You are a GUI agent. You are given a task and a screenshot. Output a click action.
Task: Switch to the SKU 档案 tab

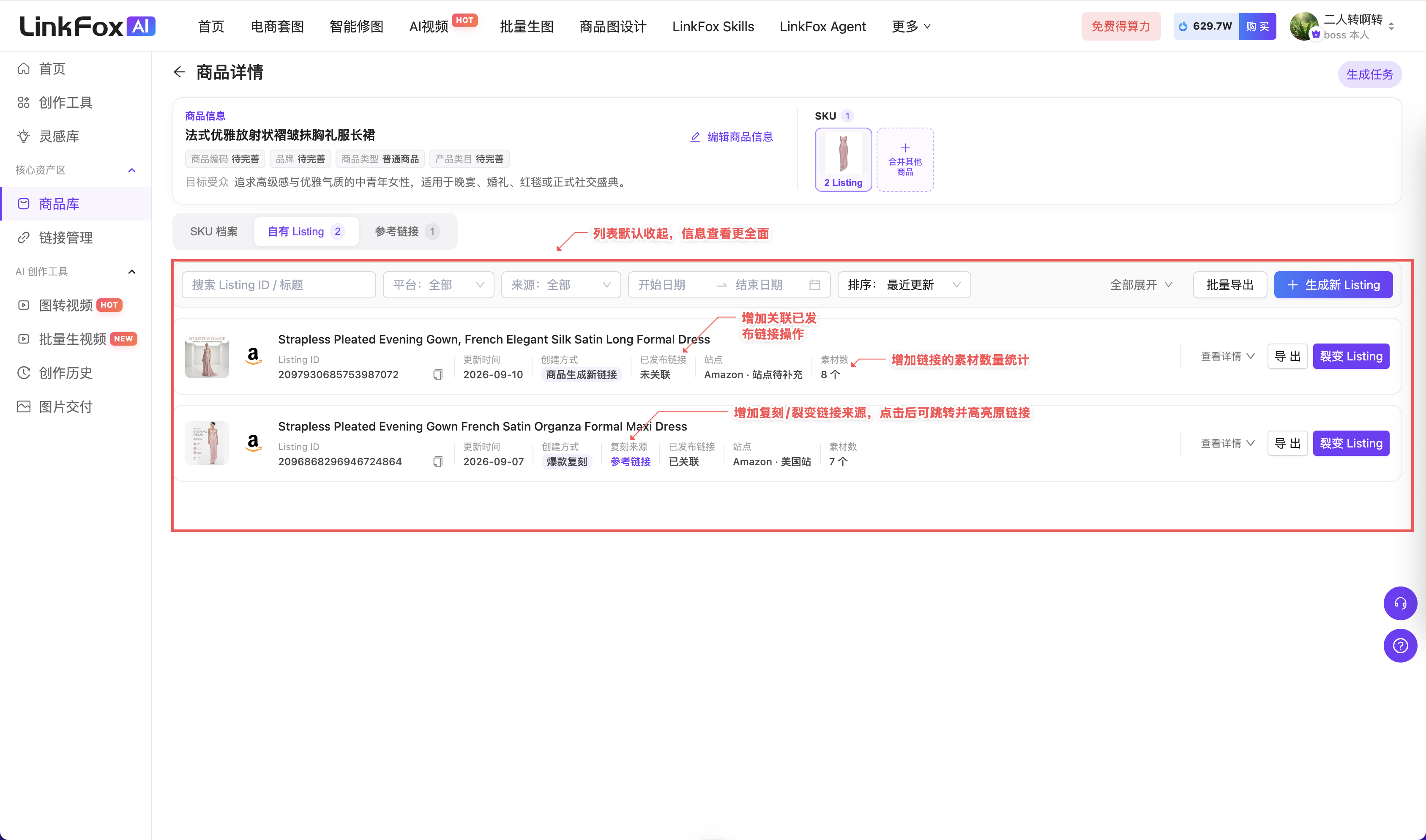click(x=213, y=232)
